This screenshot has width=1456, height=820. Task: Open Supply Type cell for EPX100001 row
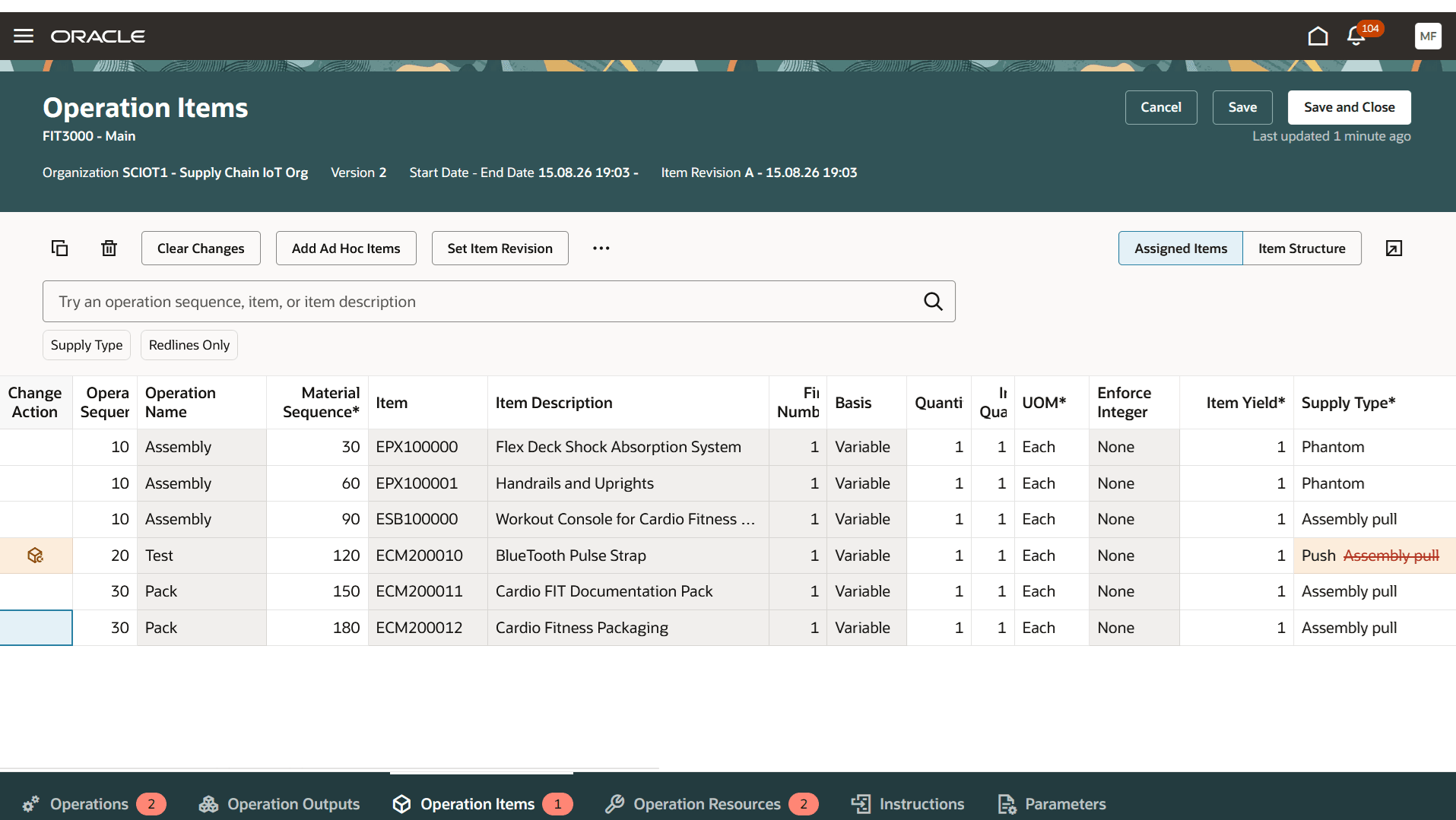(x=1375, y=483)
